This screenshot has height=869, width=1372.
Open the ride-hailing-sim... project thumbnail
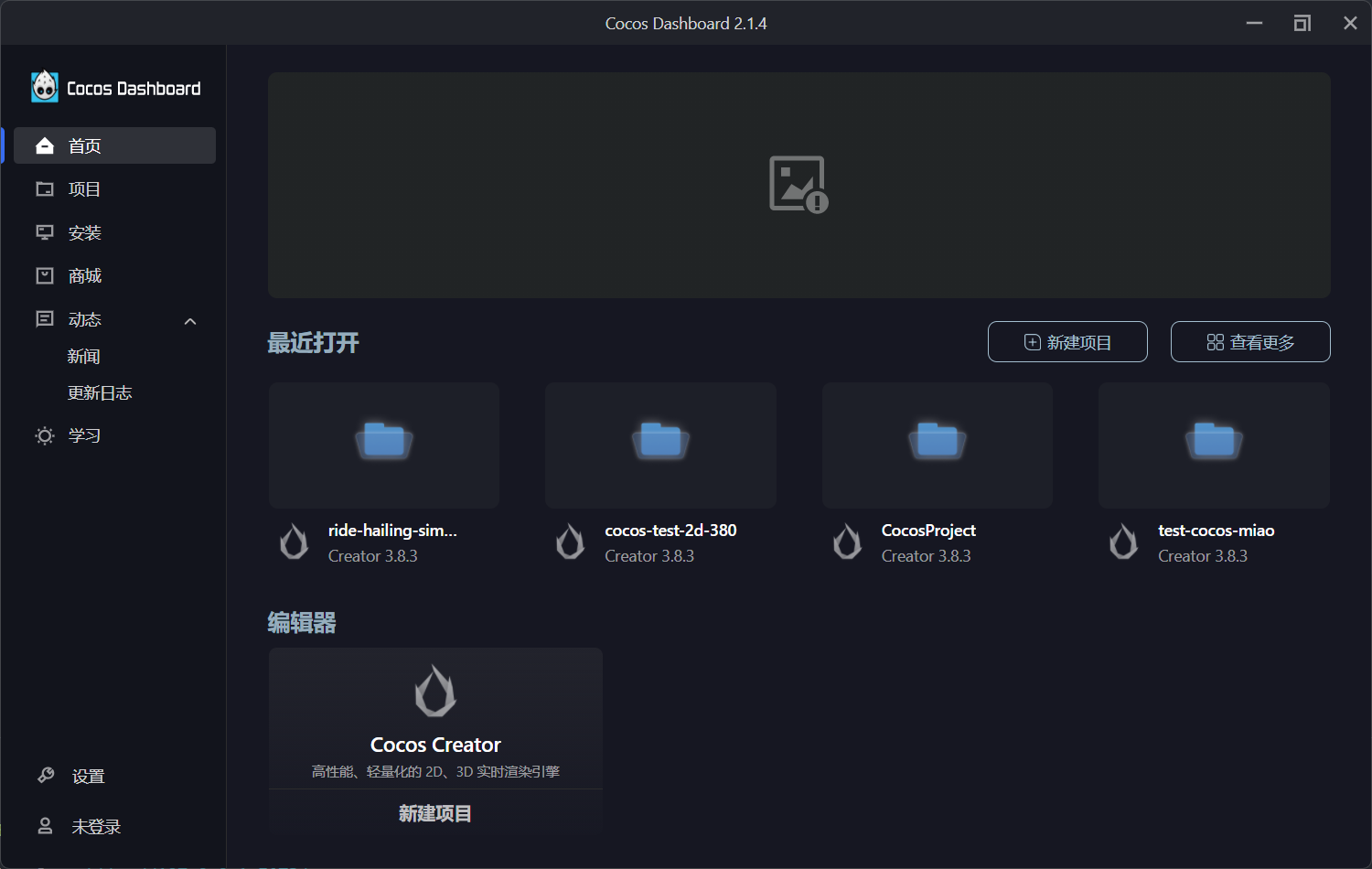(x=384, y=445)
